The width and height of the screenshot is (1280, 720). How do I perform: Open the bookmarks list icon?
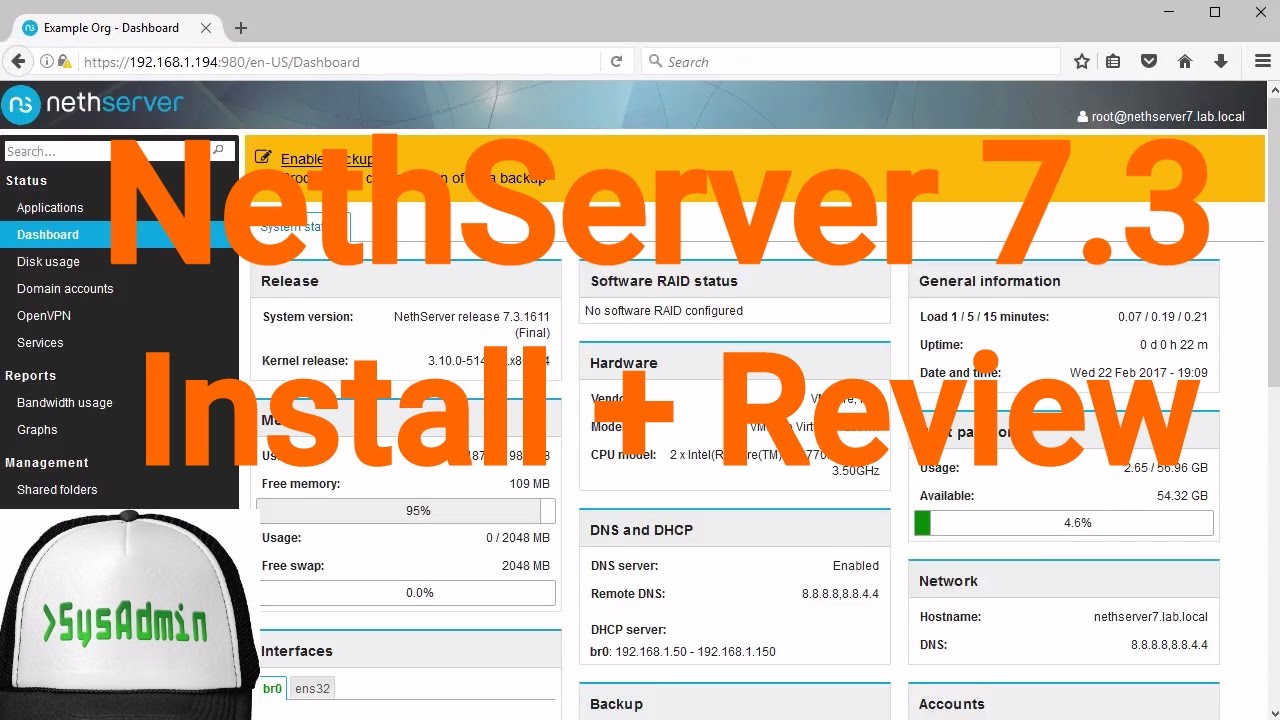tap(1113, 61)
